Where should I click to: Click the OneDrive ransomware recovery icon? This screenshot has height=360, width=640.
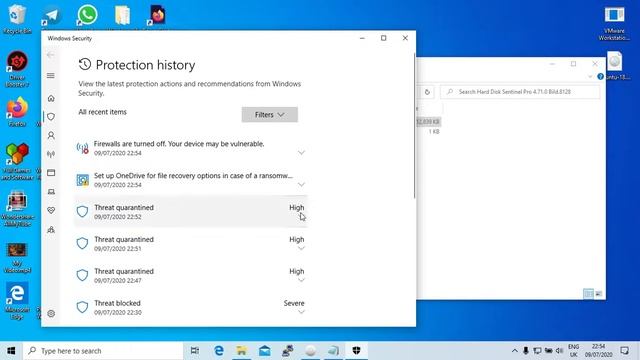point(82,180)
